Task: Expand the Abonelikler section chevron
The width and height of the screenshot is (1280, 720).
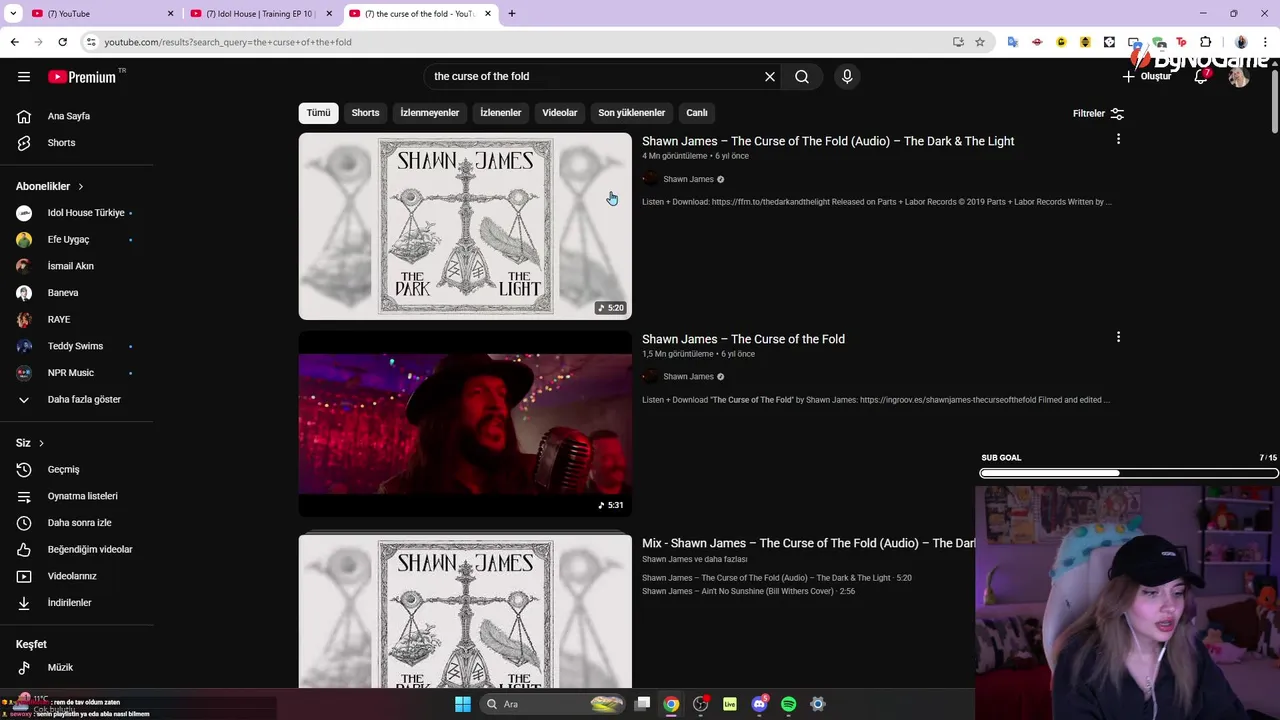Action: [81, 187]
